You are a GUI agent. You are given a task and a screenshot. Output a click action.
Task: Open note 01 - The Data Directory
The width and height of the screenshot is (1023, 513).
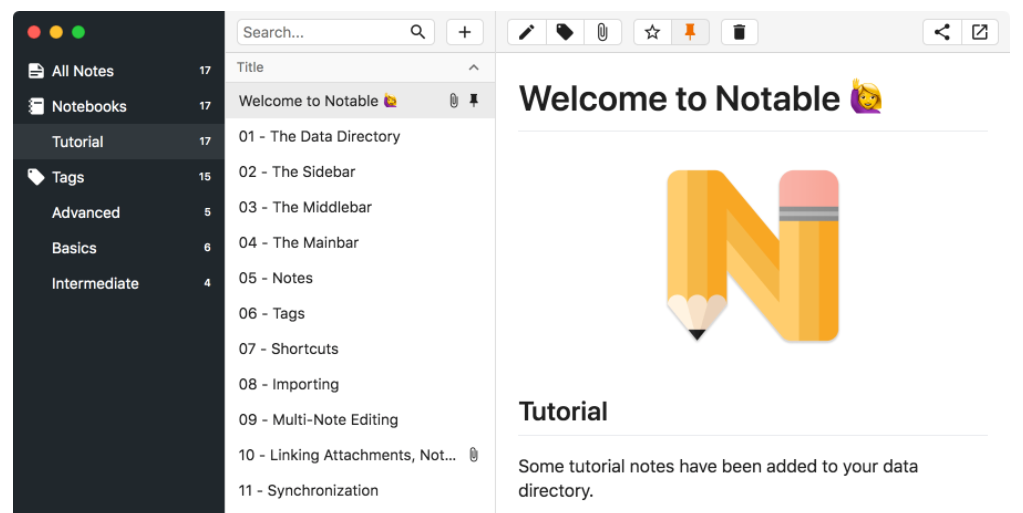click(x=360, y=136)
